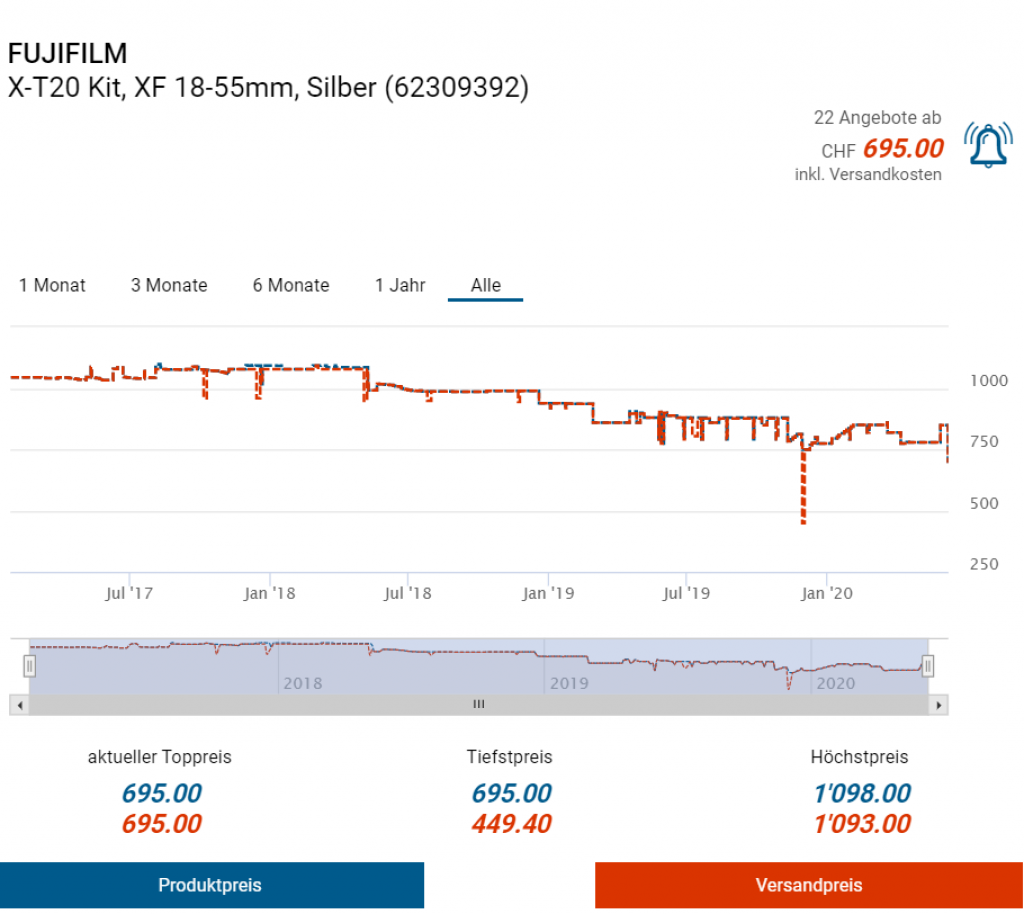This screenshot has width=1024, height=914.
Task: Click the 1000 y-axis label
Action: coord(989,381)
